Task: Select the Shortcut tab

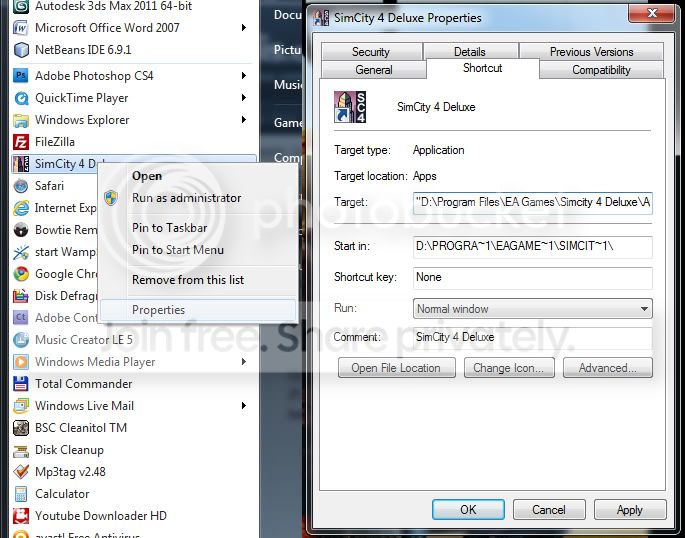Action: point(483,69)
